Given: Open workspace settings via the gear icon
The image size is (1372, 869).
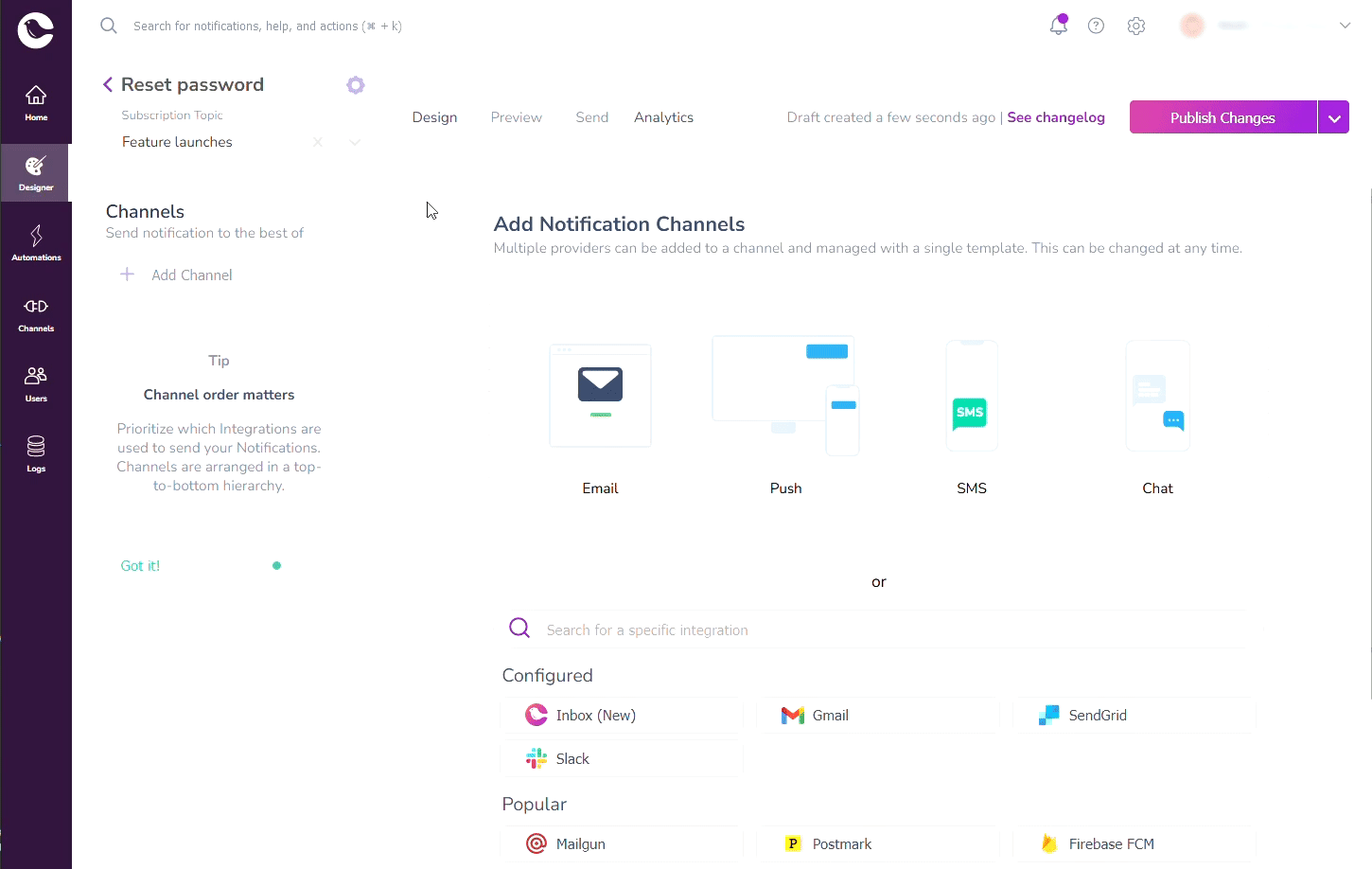Looking at the screenshot, I should pyautogui.click(x=1135, y=26).
